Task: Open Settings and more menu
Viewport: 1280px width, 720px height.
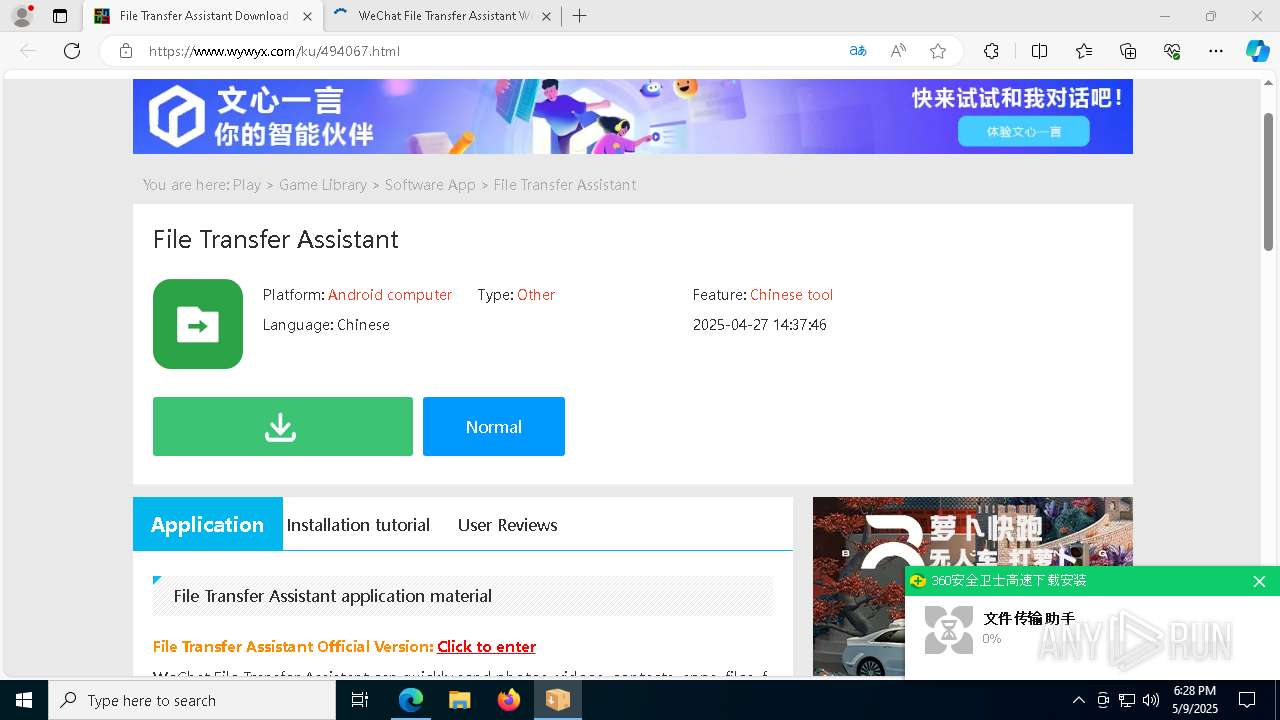Action: tap(1216, 51)
